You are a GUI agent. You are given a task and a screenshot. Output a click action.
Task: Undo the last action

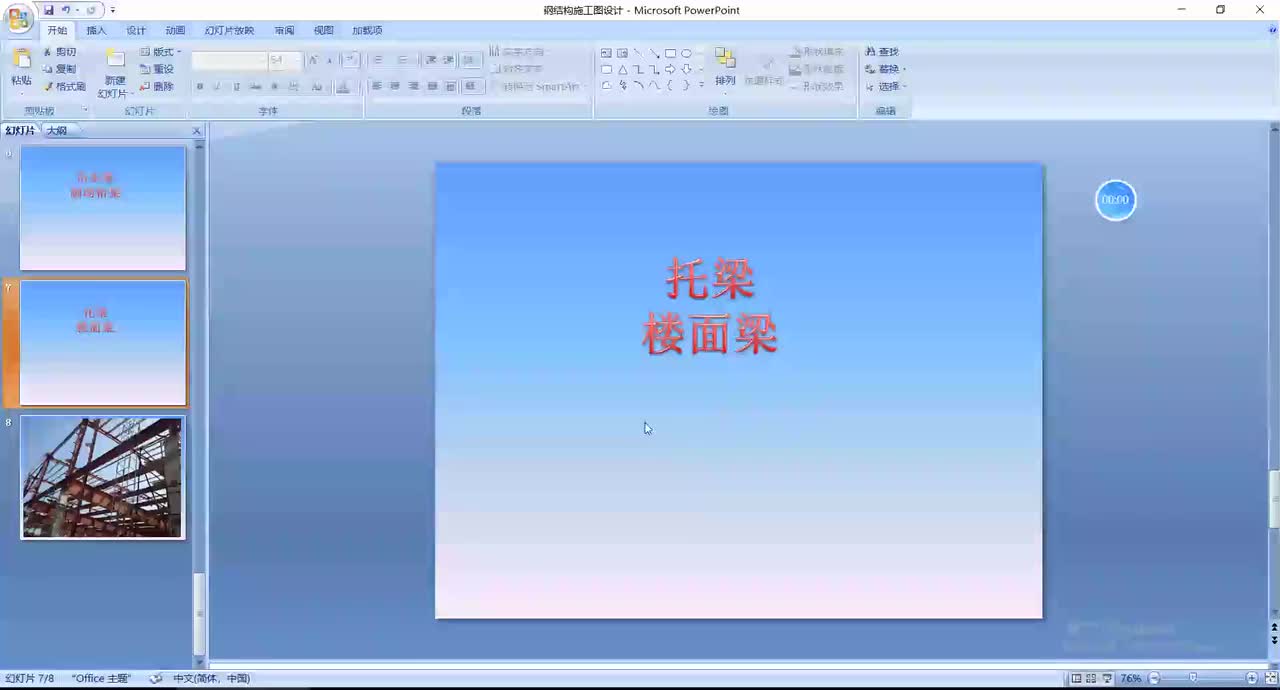[65, 10]
